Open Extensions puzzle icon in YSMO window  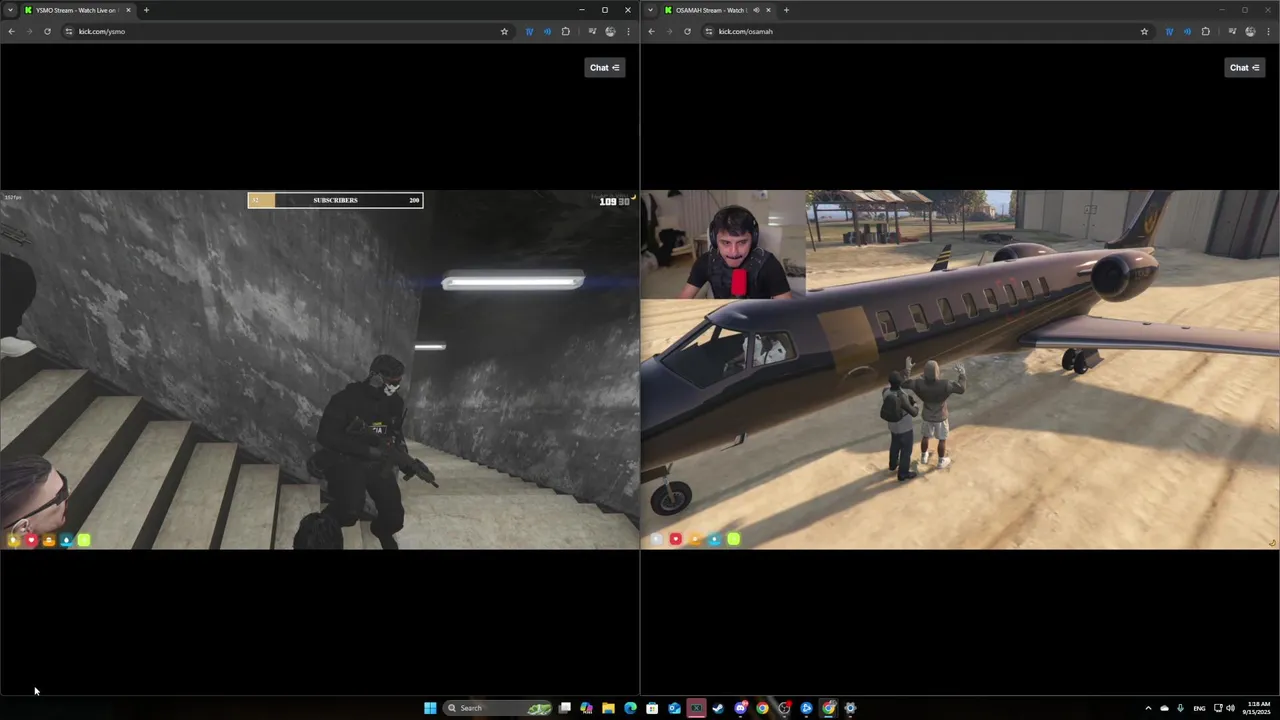coord(565,31)
